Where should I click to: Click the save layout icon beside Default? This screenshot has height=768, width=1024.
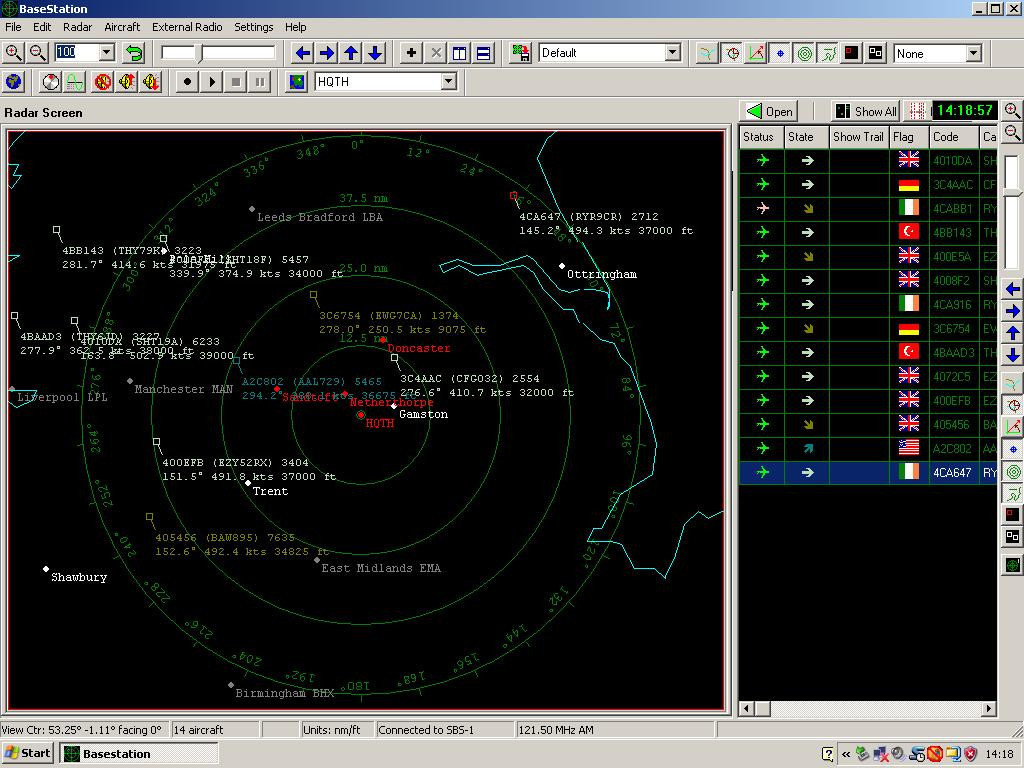[x=520, y=53]
